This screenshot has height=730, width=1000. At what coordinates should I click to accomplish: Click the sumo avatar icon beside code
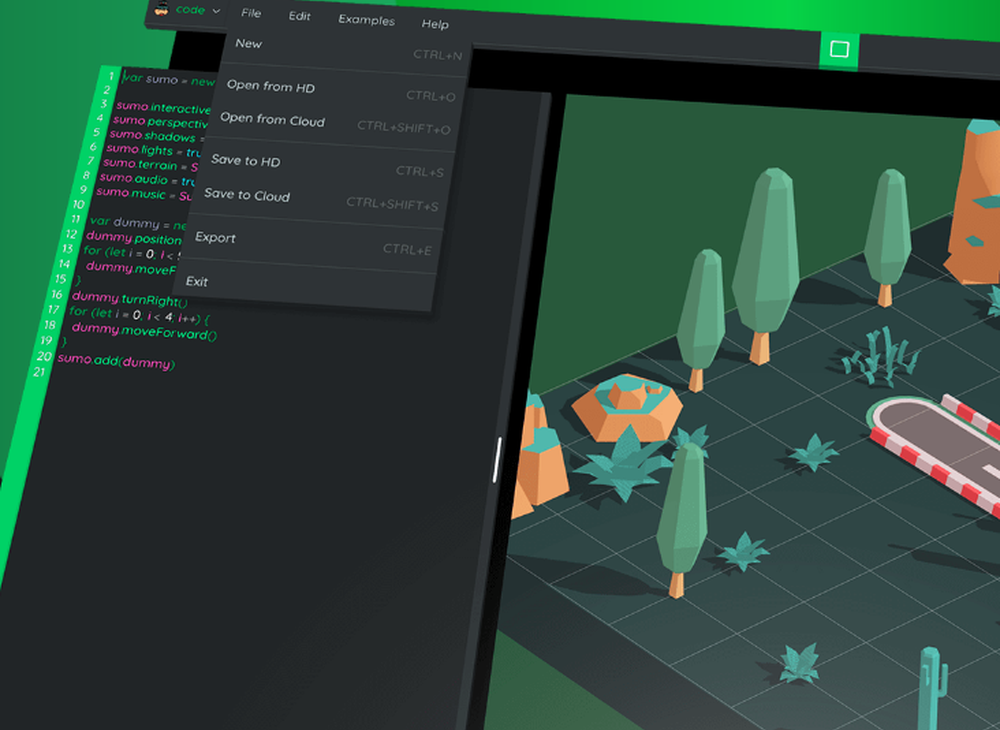(162, 8)
